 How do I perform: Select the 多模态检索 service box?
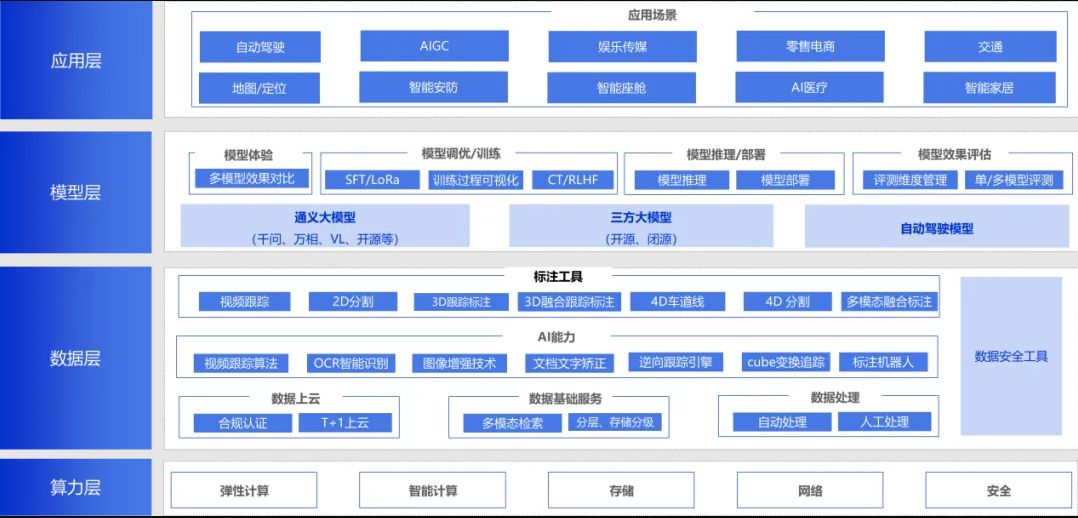coord(512,423)
